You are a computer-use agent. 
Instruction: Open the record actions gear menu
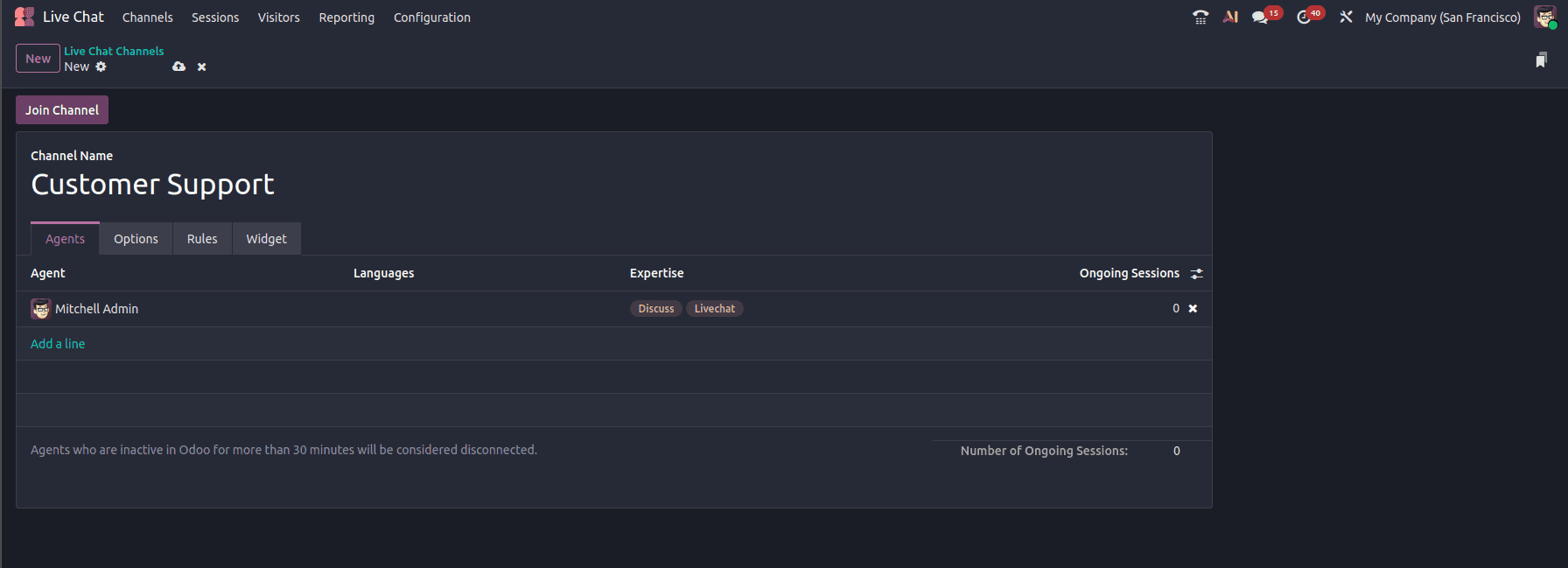tap(101, 67)
